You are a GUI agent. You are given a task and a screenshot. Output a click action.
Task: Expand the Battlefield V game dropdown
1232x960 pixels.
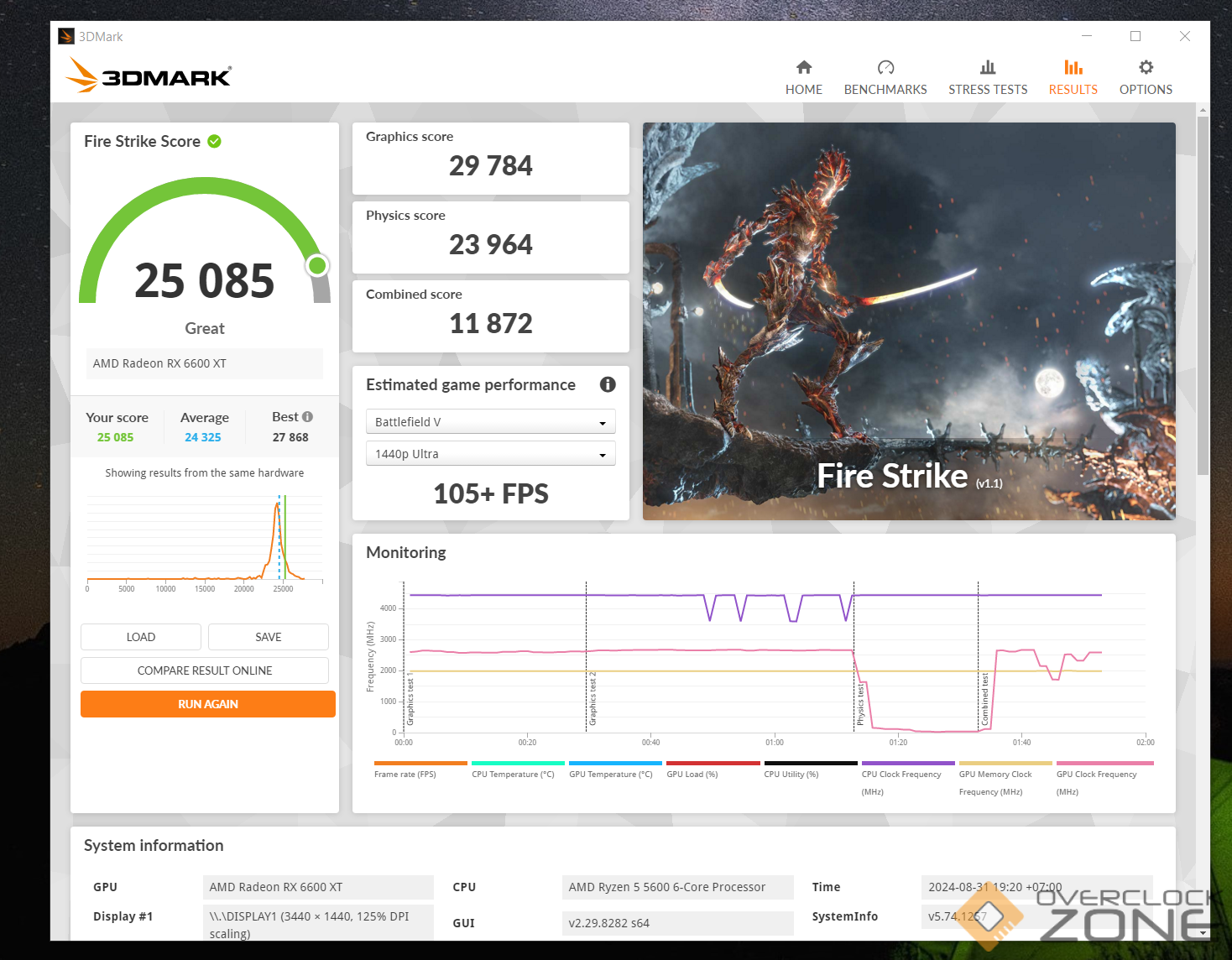[x=490, y=422]
